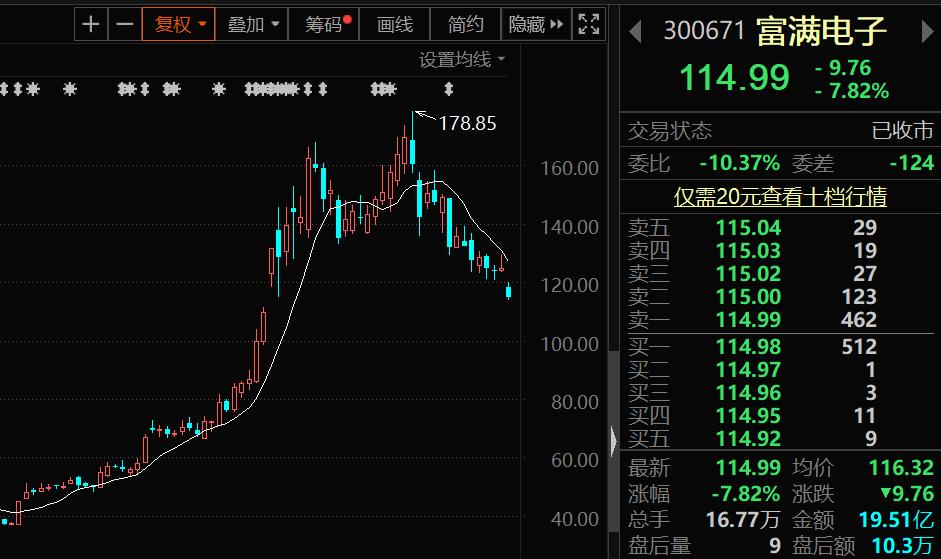Viewport: 941px width, 559px height.
Task: Select 买三 price 114.96
Action: 748,393
